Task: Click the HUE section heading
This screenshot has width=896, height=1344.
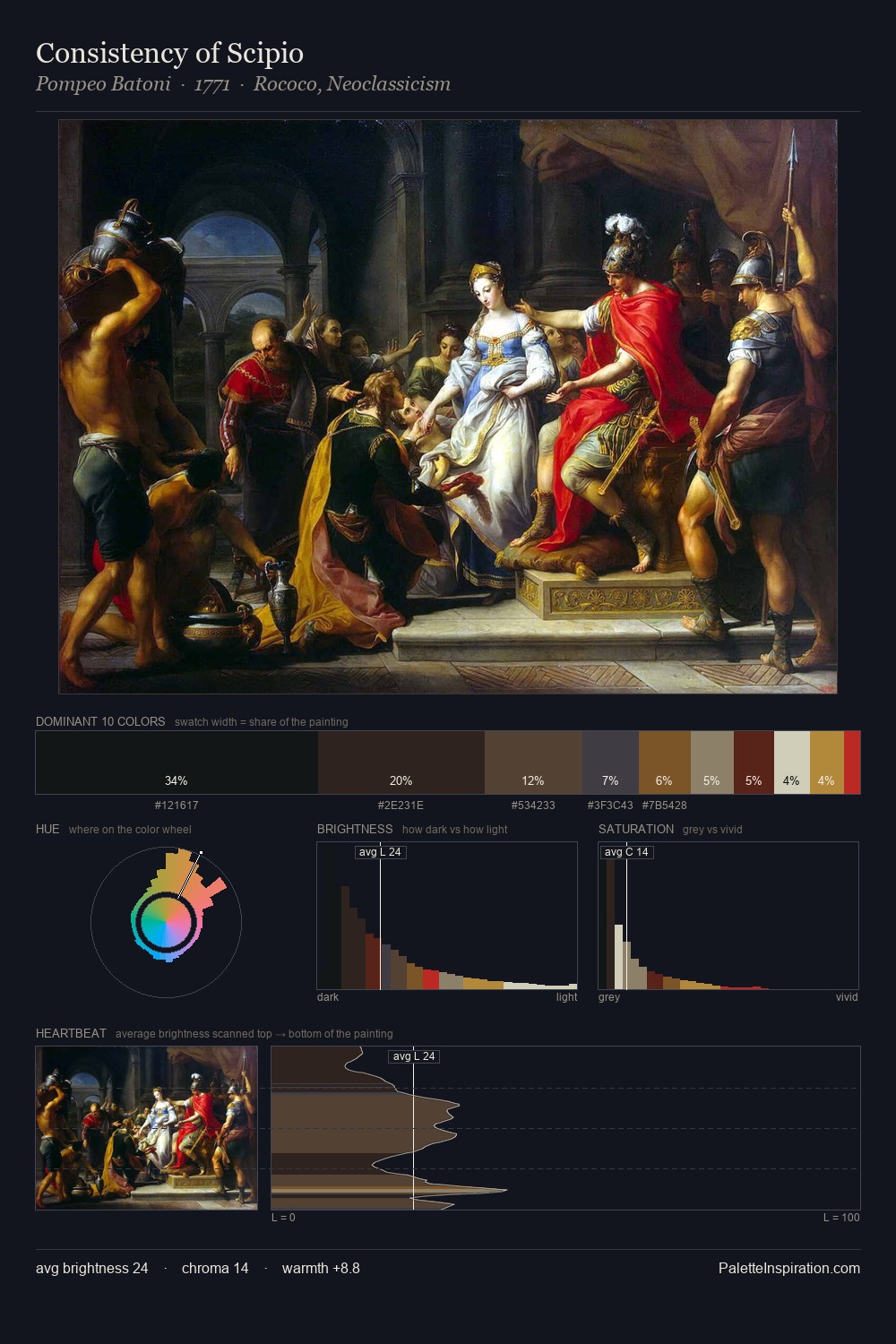Action: 47,829
